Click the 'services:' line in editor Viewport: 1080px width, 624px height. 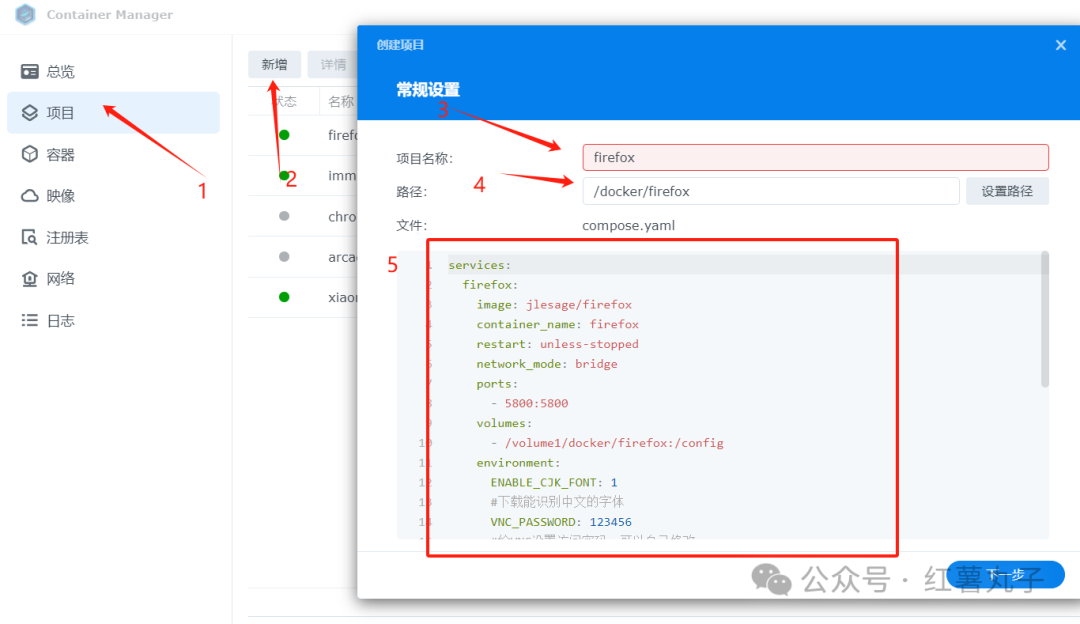click(x=479, y=265)
